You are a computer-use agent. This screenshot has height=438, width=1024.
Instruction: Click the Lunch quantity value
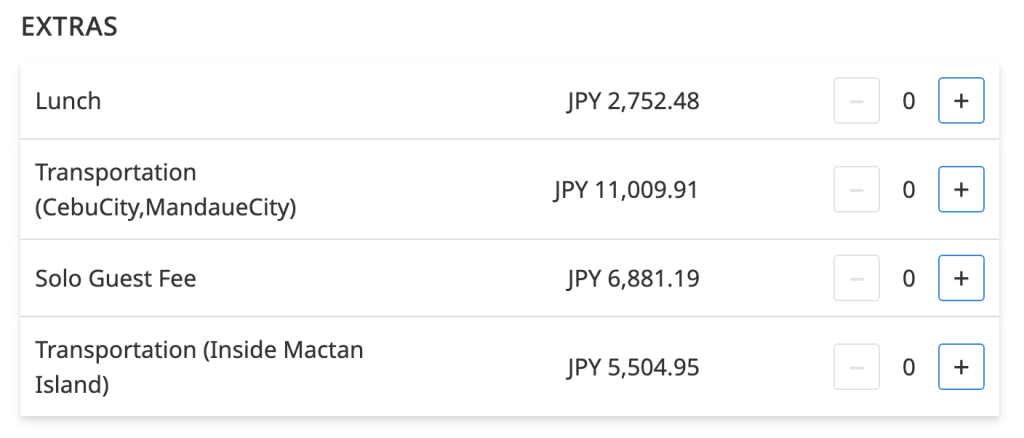(909, 101)
